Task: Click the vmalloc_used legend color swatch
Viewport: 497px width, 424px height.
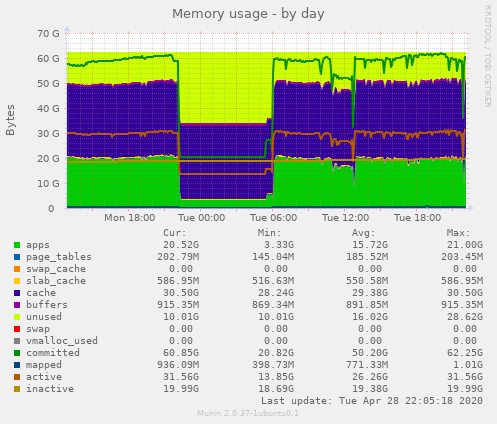Action: coord(17,341)
